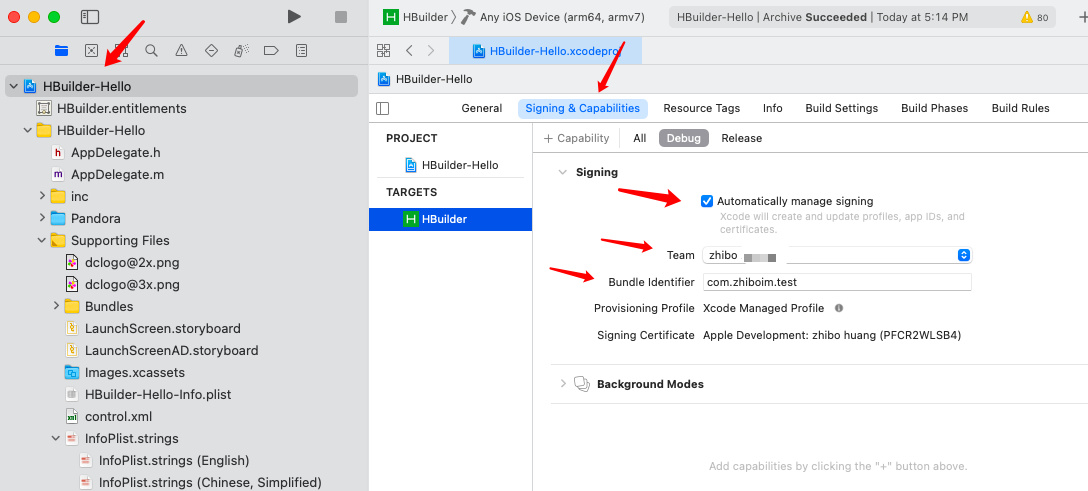Open the Issue navigator warning icon
Viewport: 1088px width, 491px height.
(181, 50)
